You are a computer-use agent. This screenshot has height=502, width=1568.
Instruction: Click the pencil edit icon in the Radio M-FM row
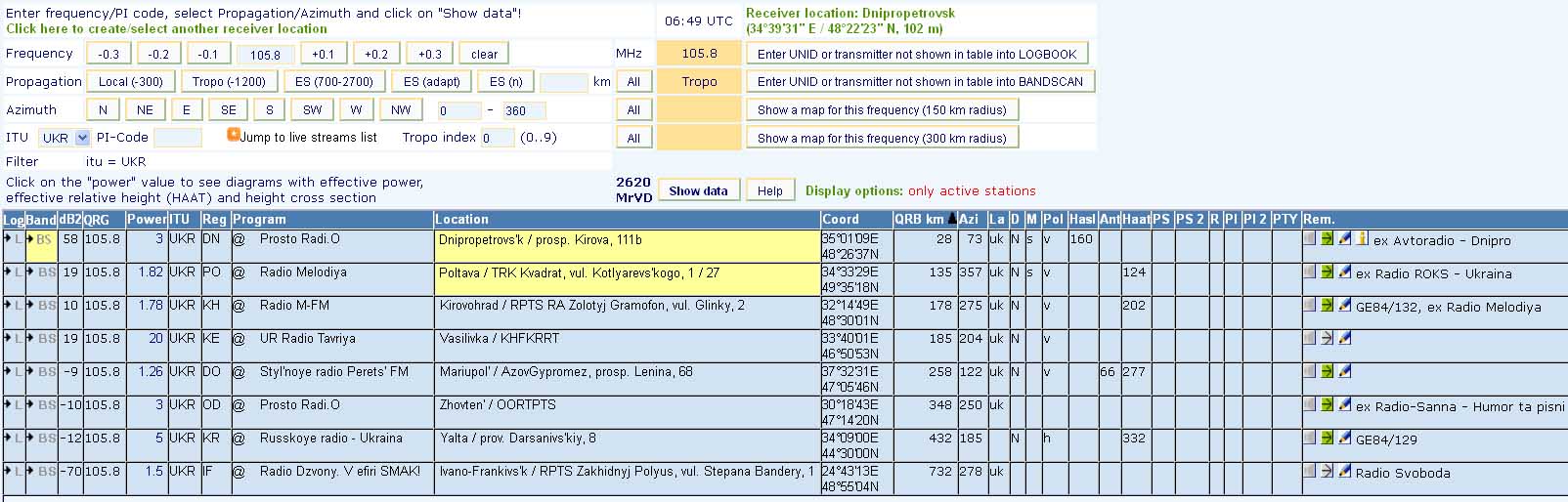pos(1345,305)
